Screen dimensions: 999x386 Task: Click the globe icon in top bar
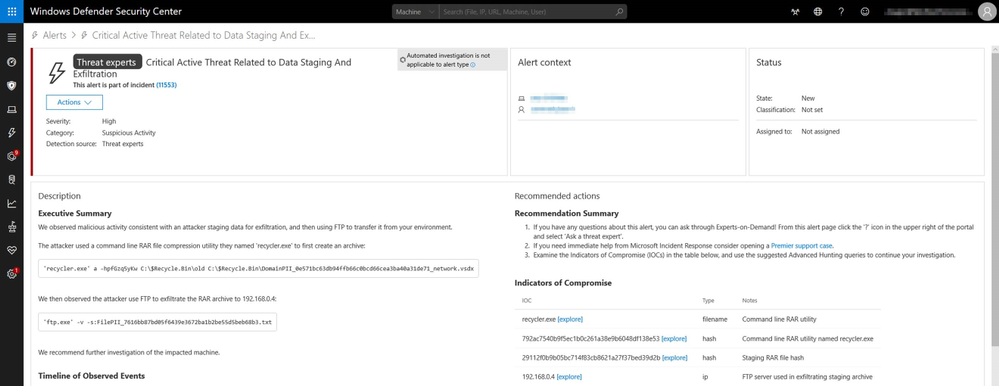click(818, 11)
